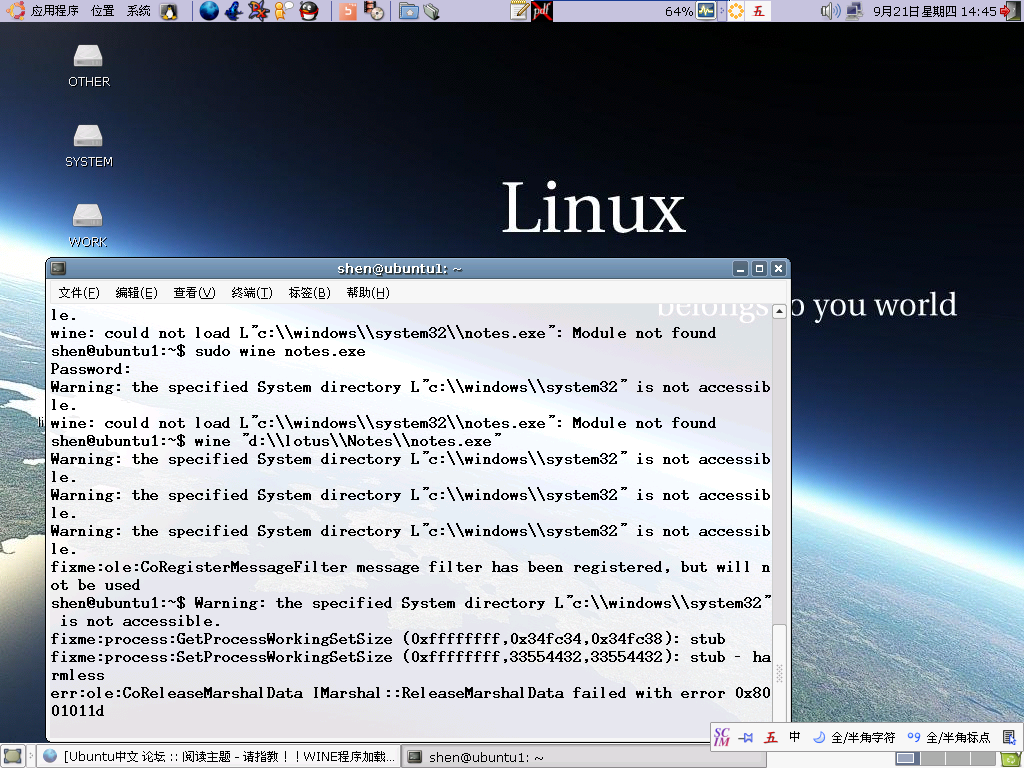Click the CoReleaseMarshalData error line
The width and height of the screenshot is (1024, 768).
(x=411, y=693)
